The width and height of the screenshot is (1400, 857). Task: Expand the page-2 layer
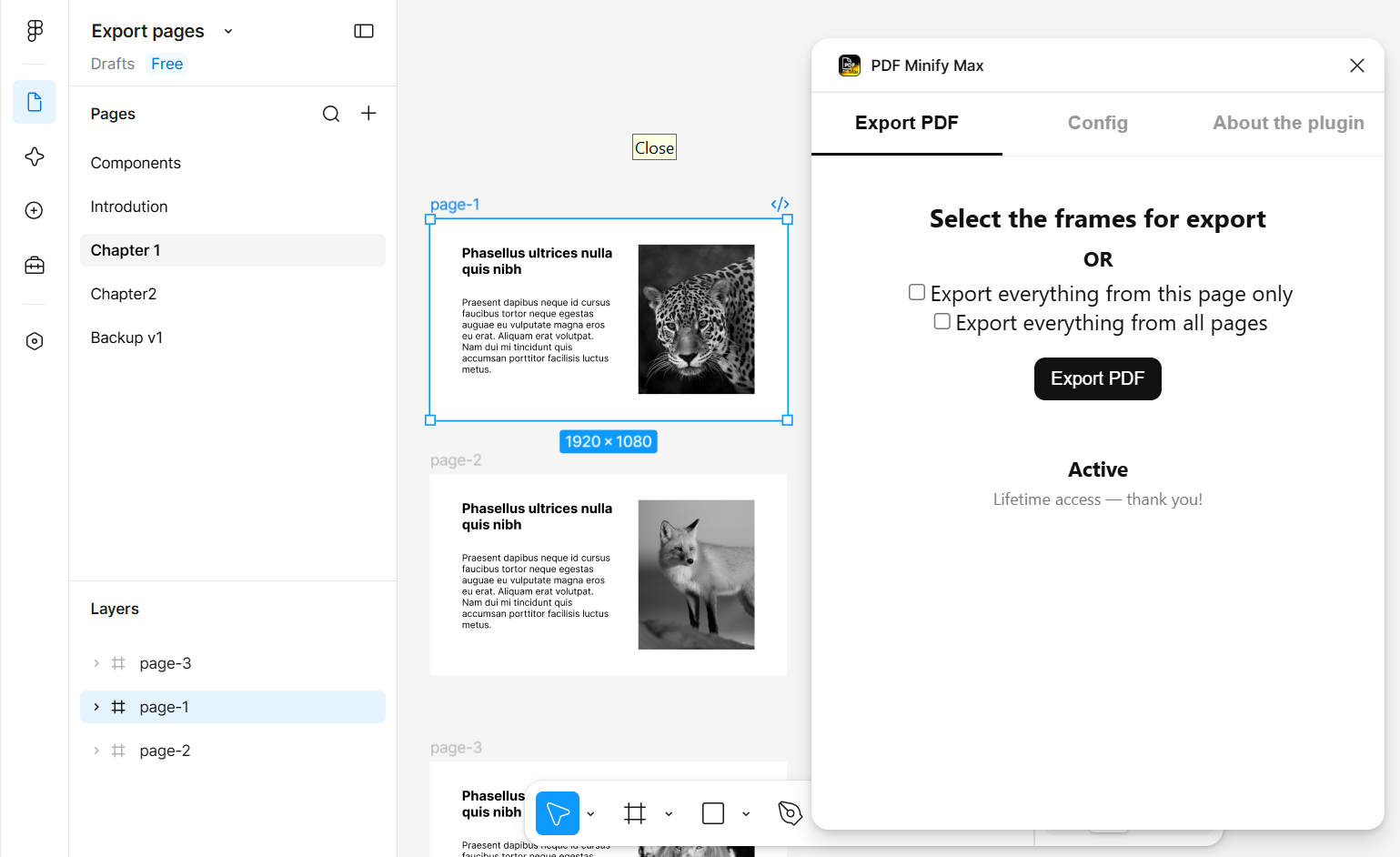96,751
